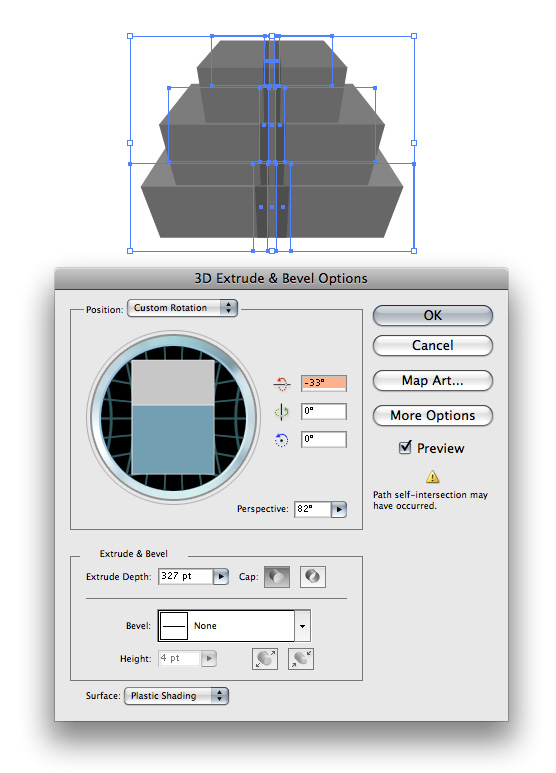Select the Bevel Extent In icon
556x773 pixels.
pyautogui.click(x=301, y=658)
